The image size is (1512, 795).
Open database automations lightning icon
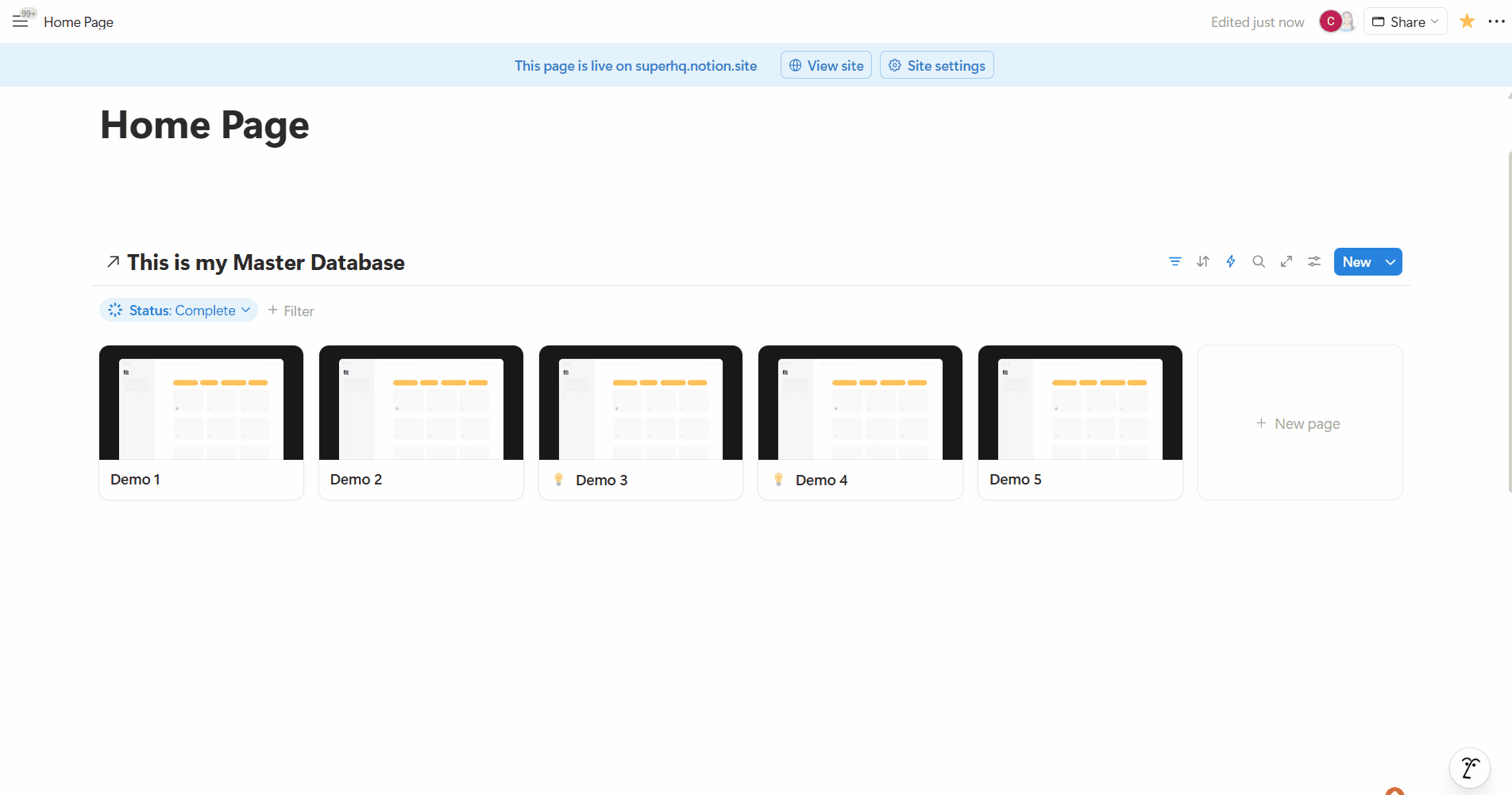coord(1231,261)
